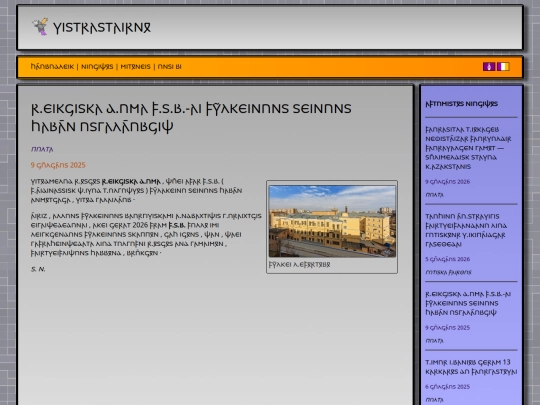The image size is (540, 405).
Task: Click the first sidebar date ending in 2026
Action: [447, 182]
